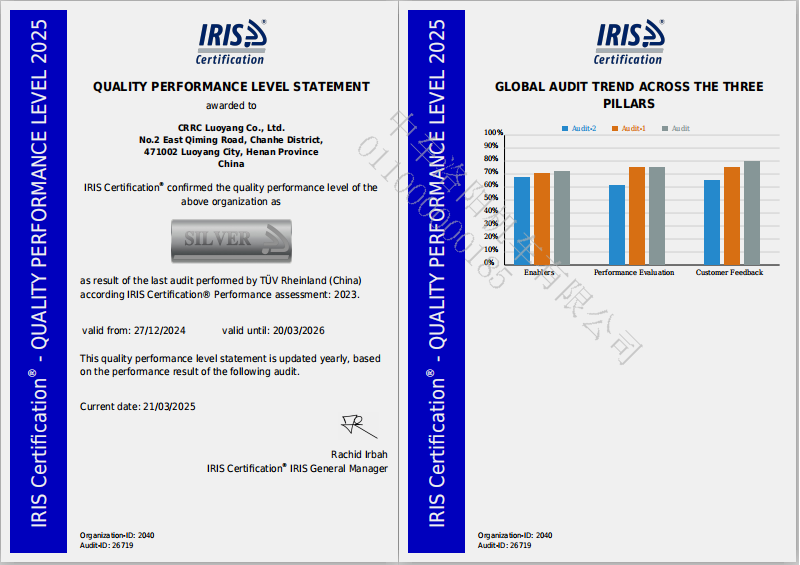
Task: Select the blue Enablers bar in chart
Action: (522, 220)
